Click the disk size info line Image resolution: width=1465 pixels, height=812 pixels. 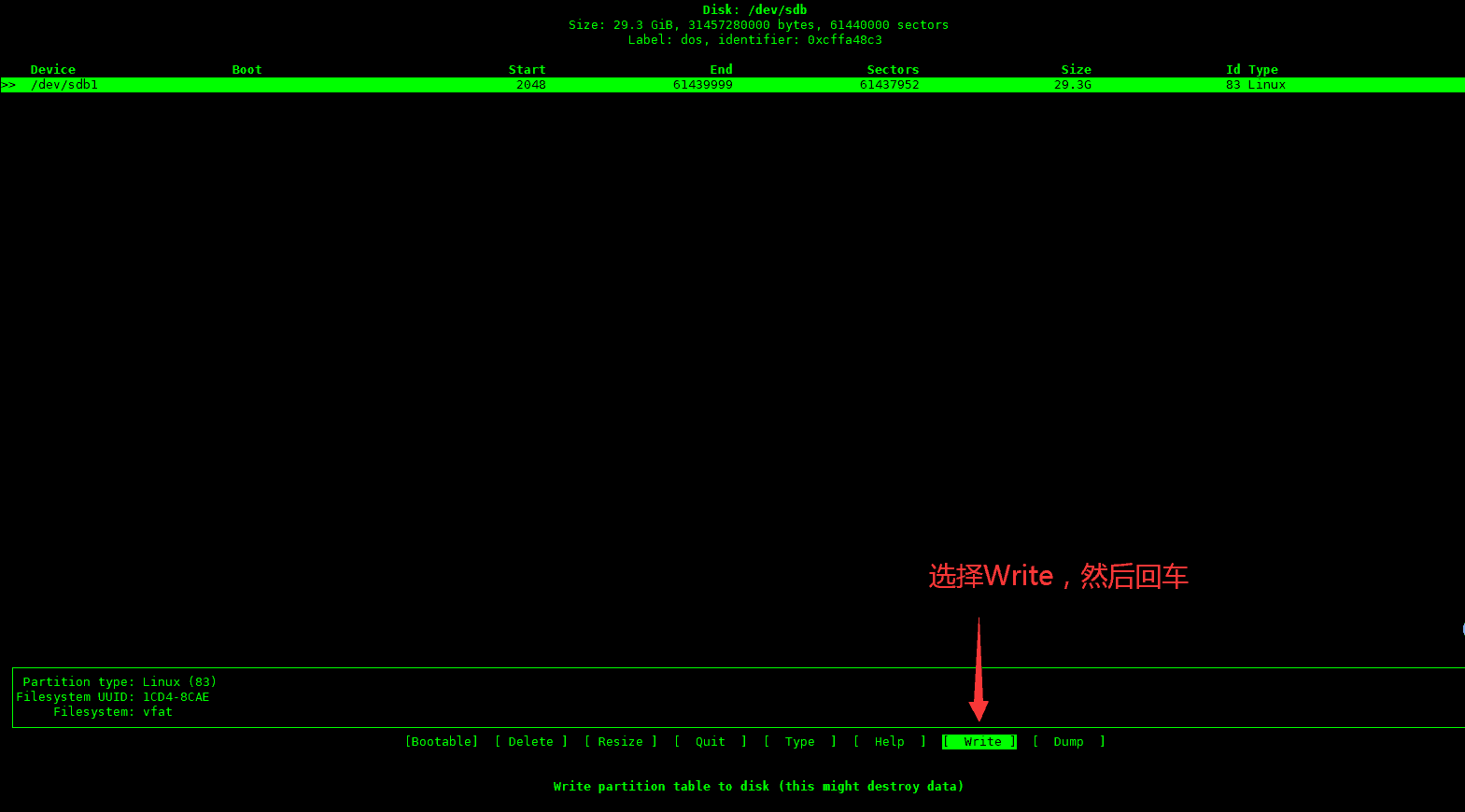coord(759,25)
